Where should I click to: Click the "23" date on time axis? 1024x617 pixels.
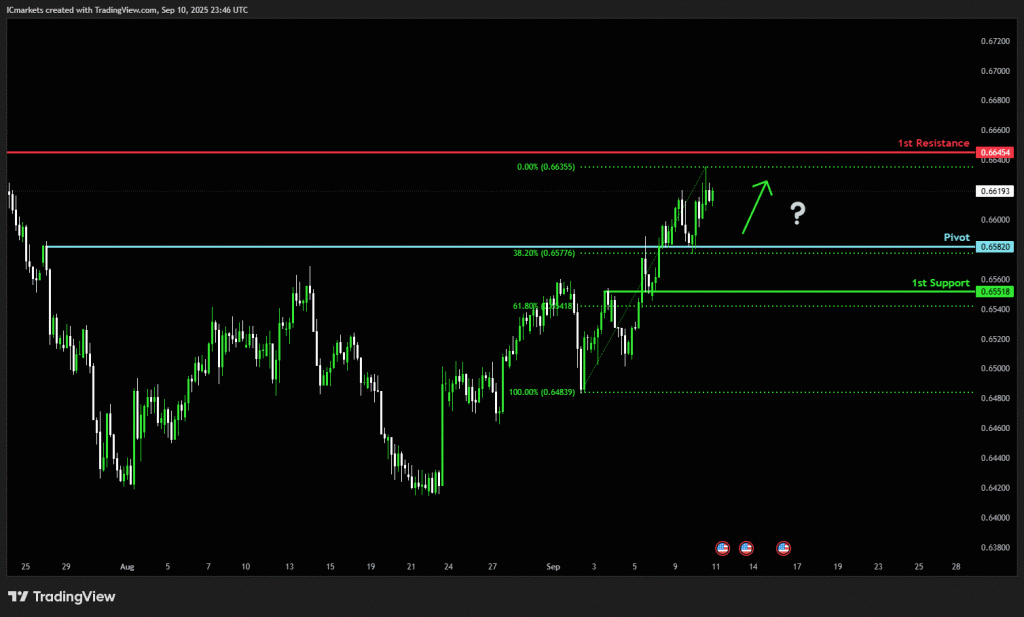(878, 567)
